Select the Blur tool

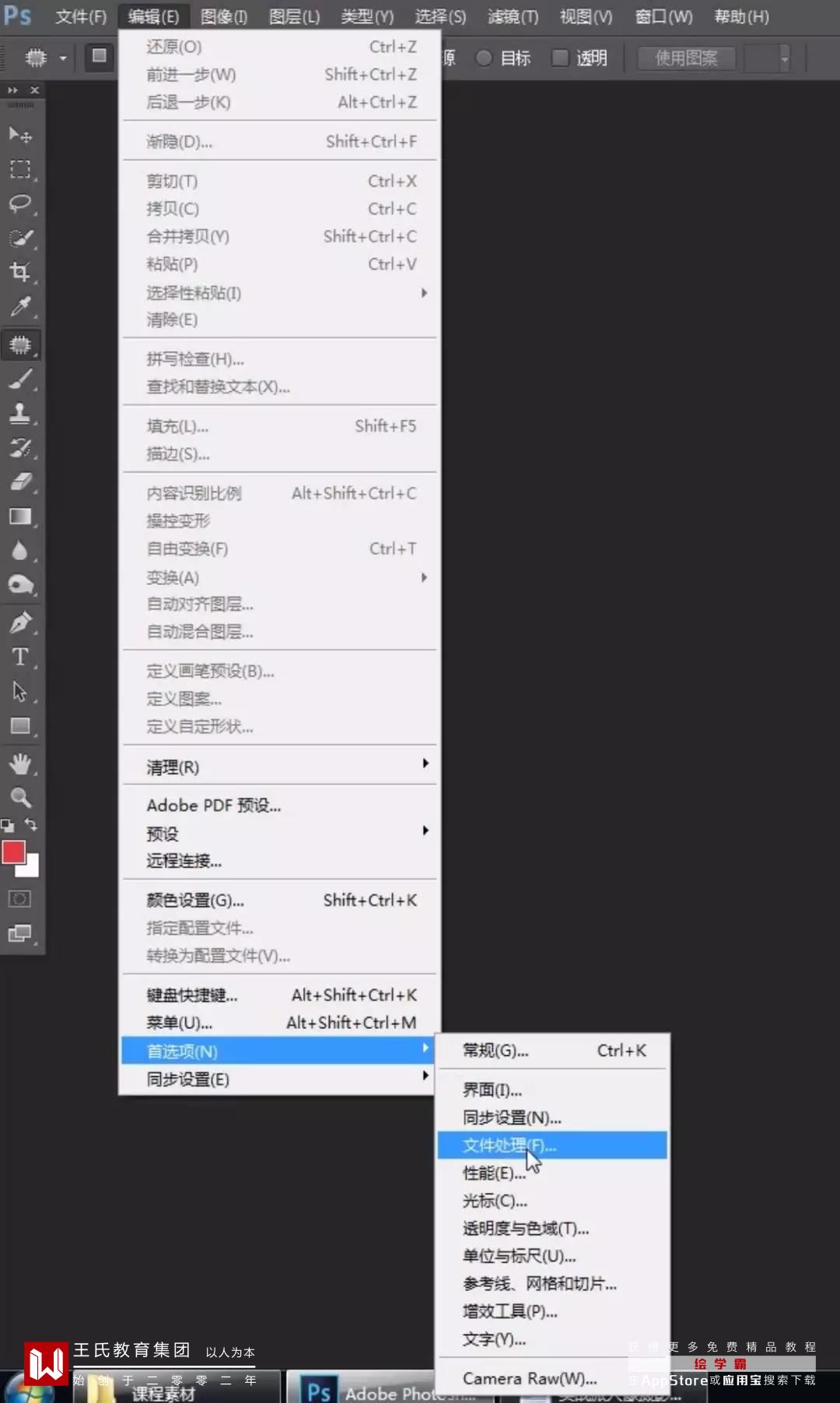tap(20, 551)
